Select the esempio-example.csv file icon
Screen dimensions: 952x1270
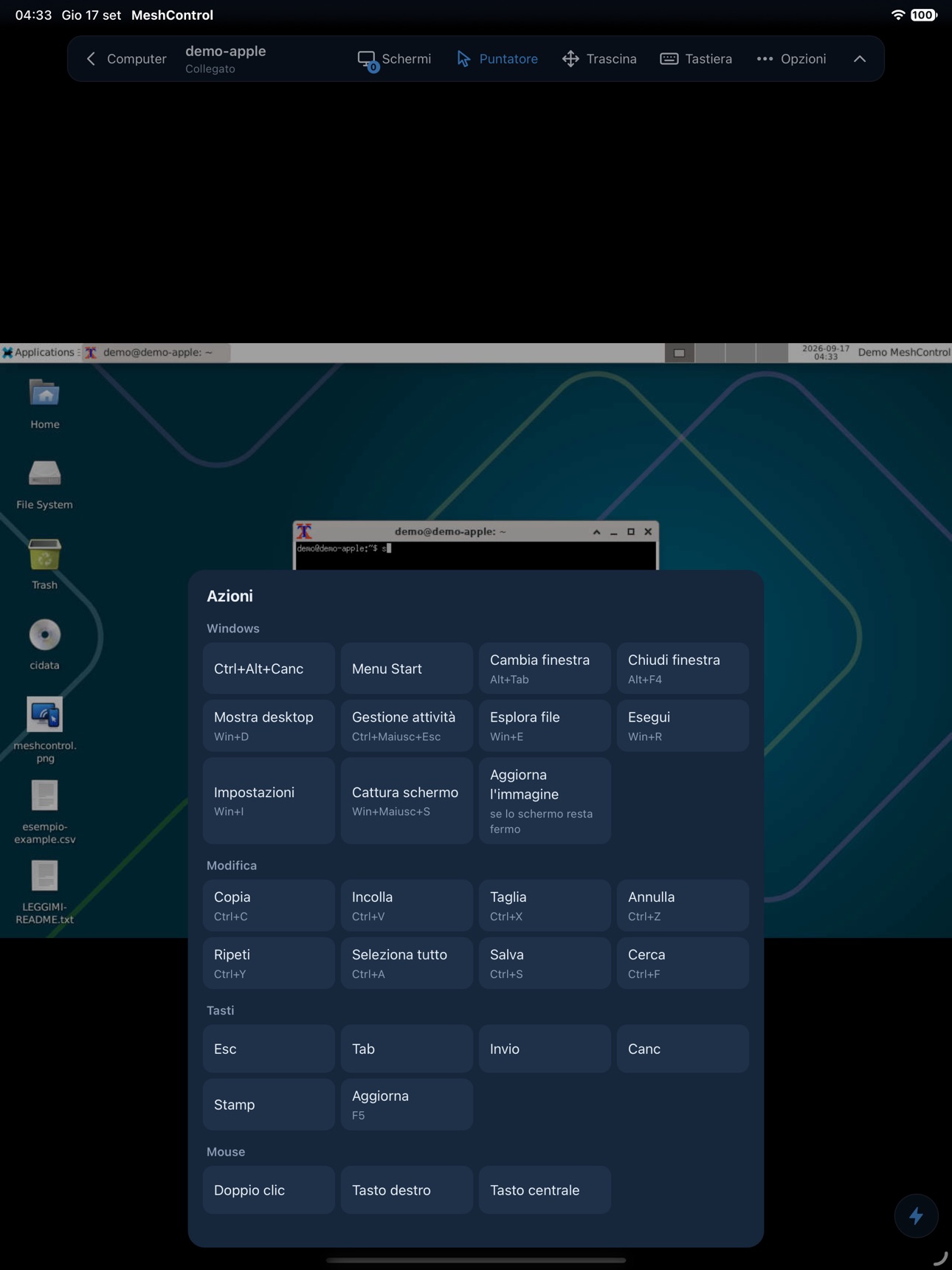point(44,812)
